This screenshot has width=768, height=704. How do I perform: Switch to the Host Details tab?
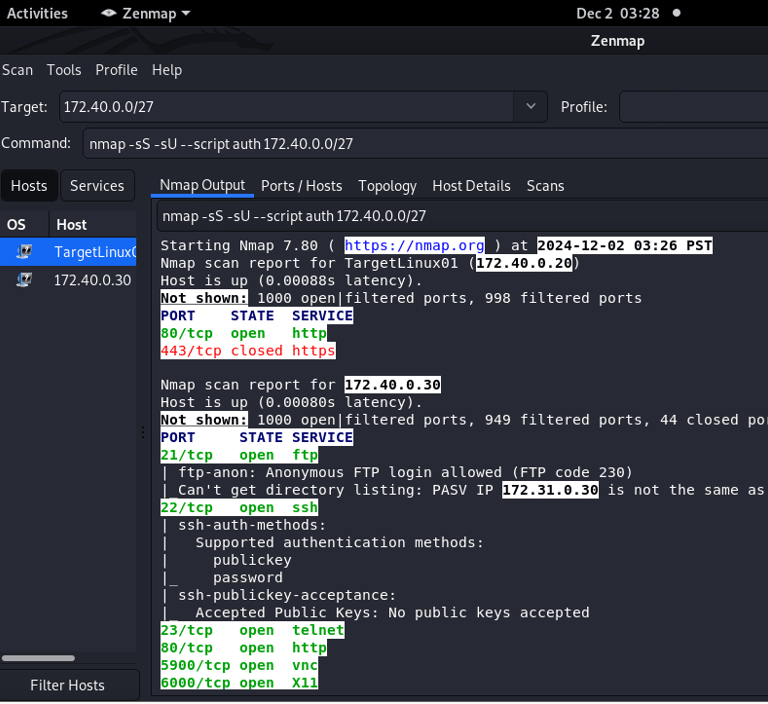point(471,186)
